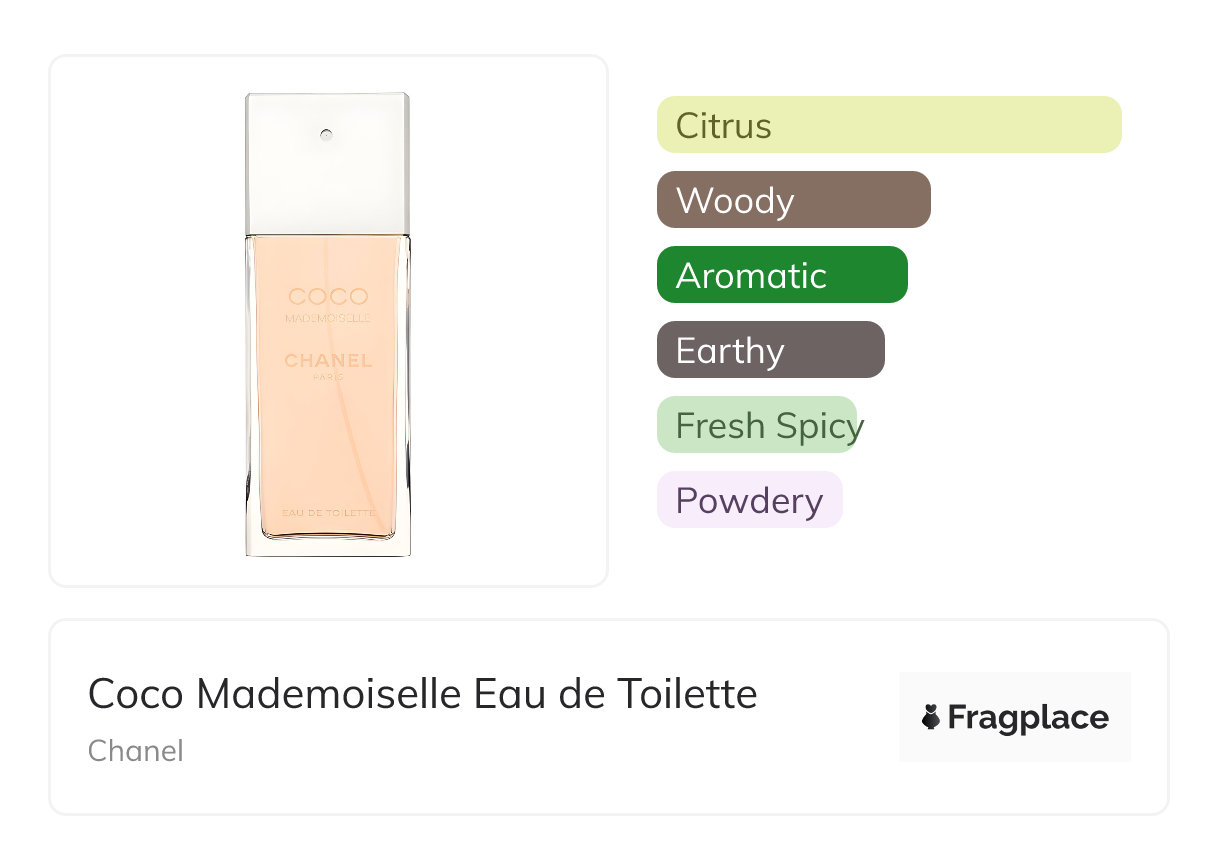
Task: Open the Fragplace wordmark text link
Action: pos(1027,718)
